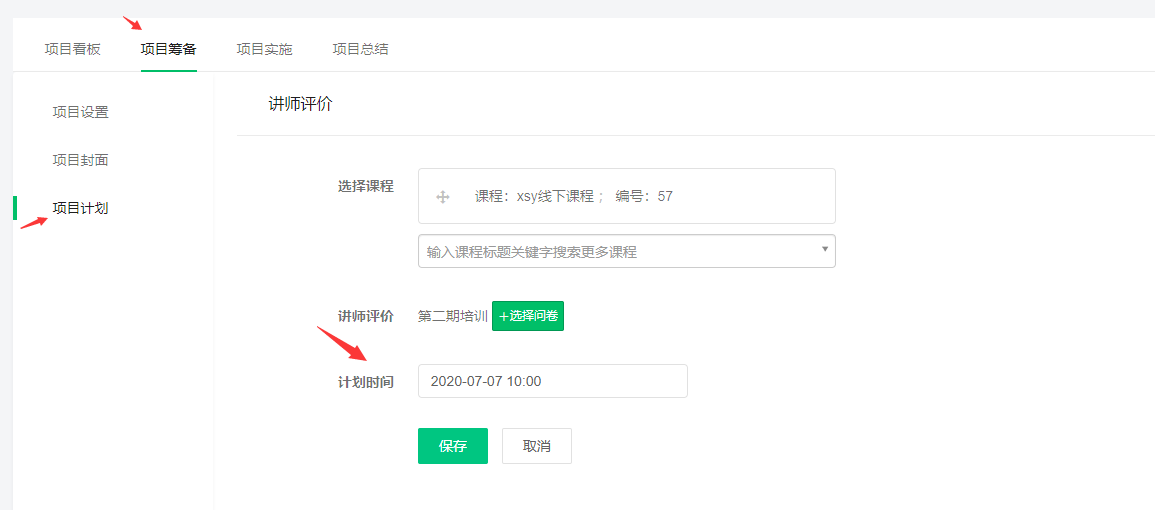Viewport: 1155px width, 510px height.
Task: Open 项目设置 in the sidebar
Action: coord(81,113)
